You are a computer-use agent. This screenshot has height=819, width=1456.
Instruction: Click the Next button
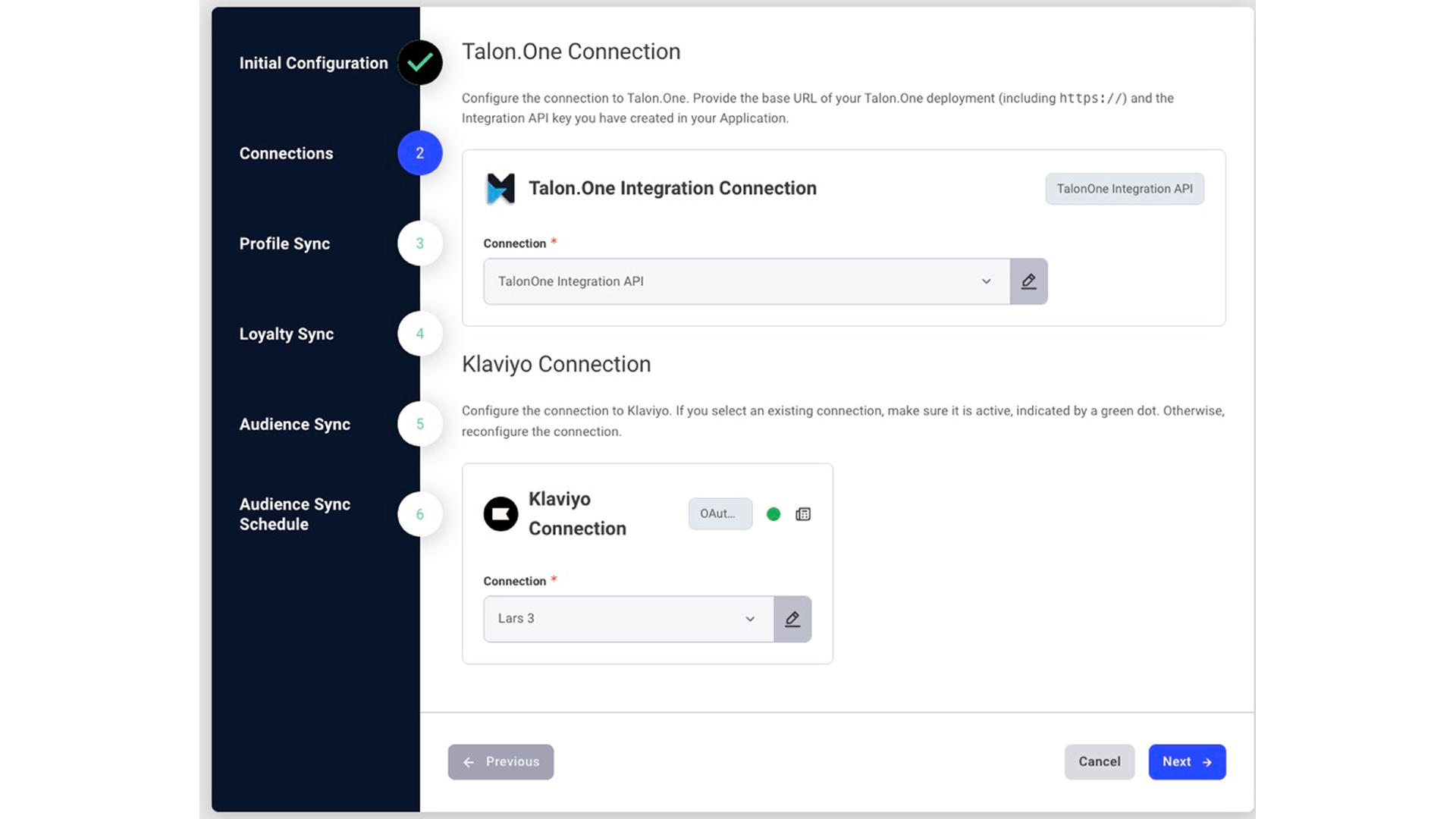point(1187,761)
